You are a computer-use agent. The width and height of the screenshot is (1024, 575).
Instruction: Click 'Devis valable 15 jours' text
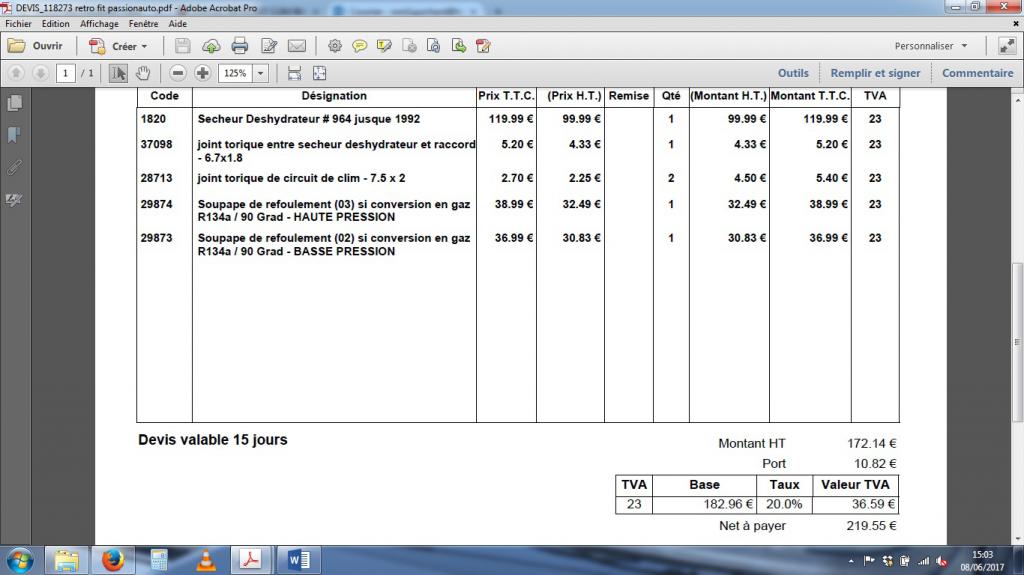pyautogui.click(x=213, y=440)
